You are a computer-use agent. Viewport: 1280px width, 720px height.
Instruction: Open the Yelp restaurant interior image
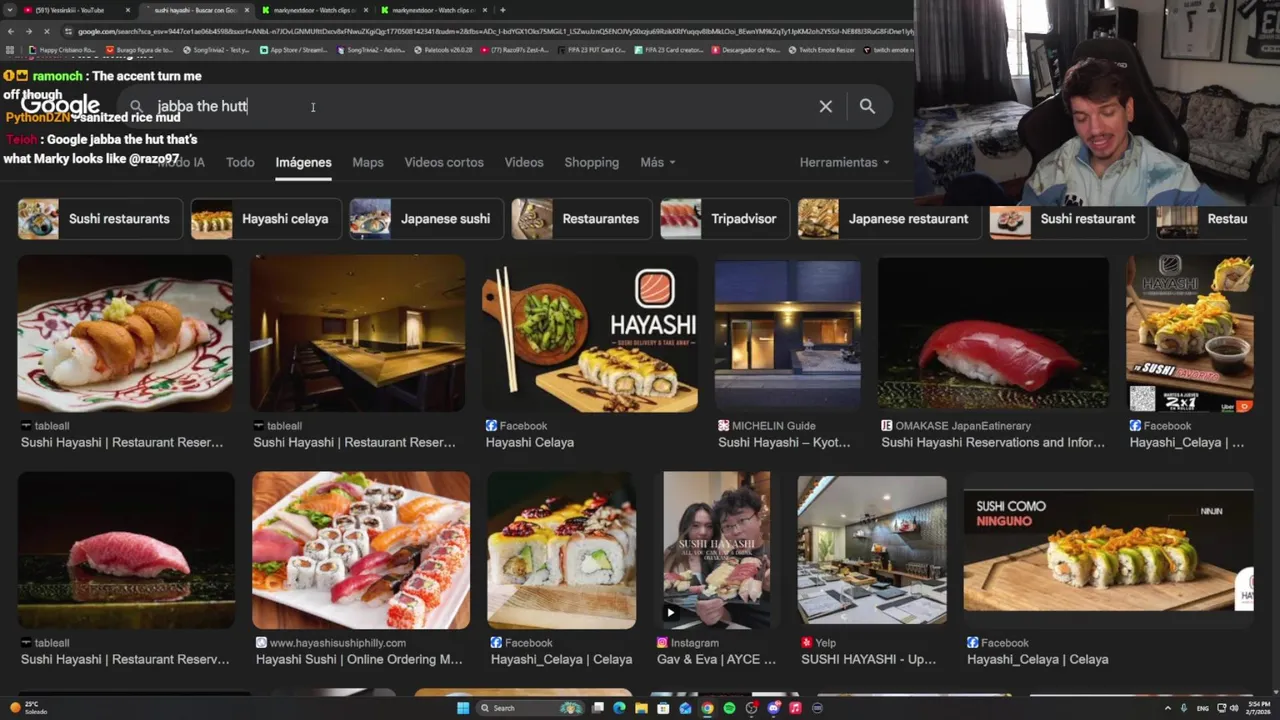pyautogui.click(x=872, y=551)
